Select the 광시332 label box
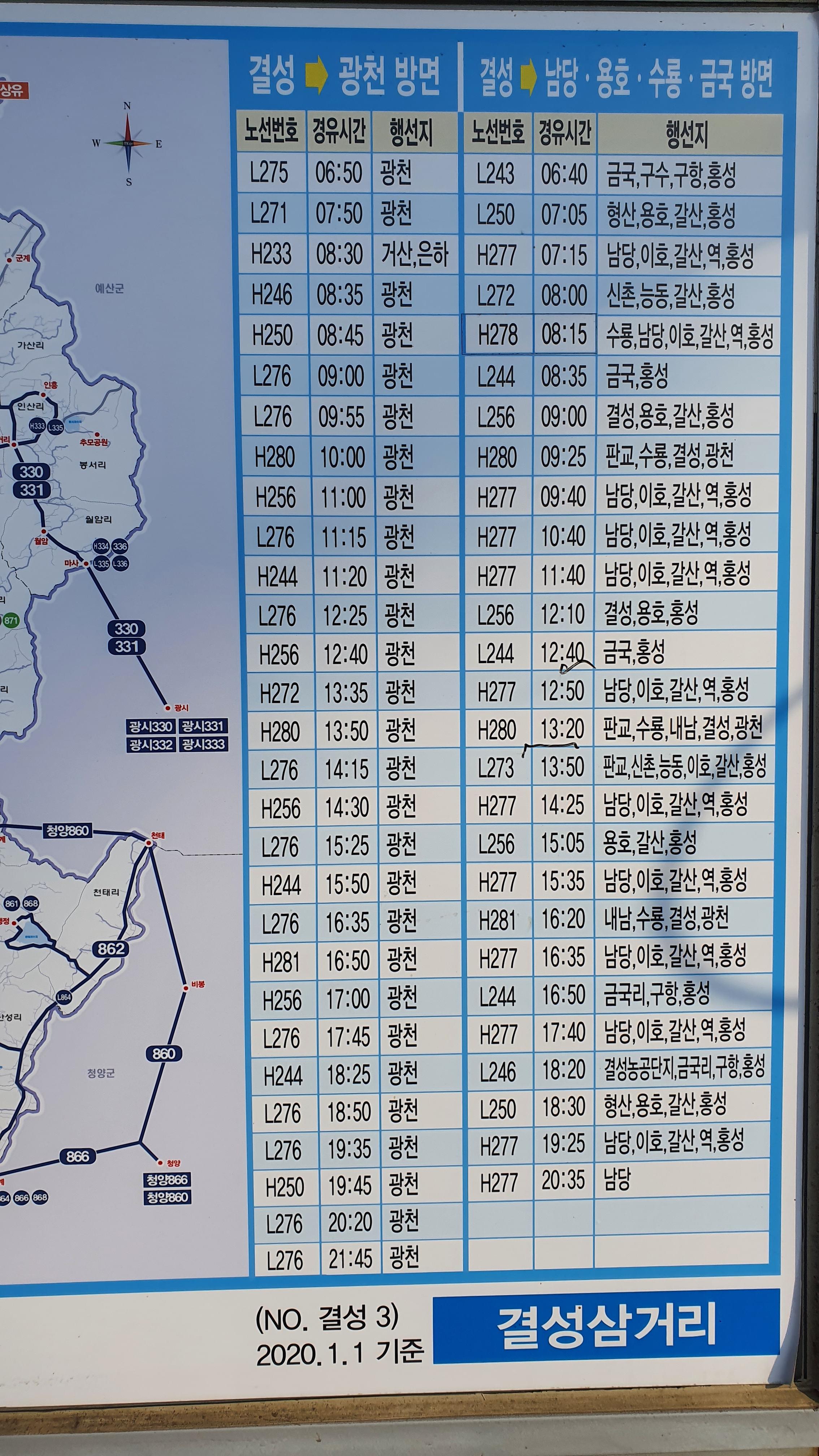 (151, 745)
